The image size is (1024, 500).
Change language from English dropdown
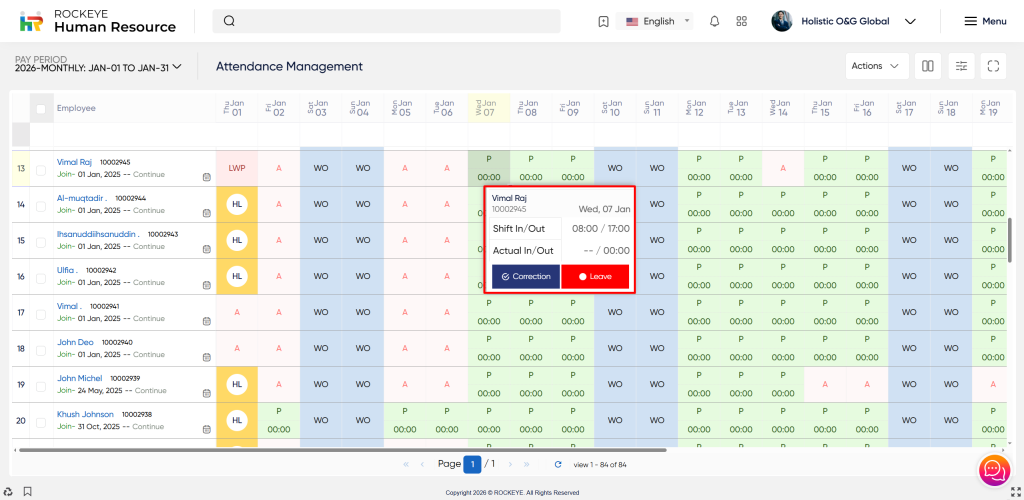[x=658, y=21]
